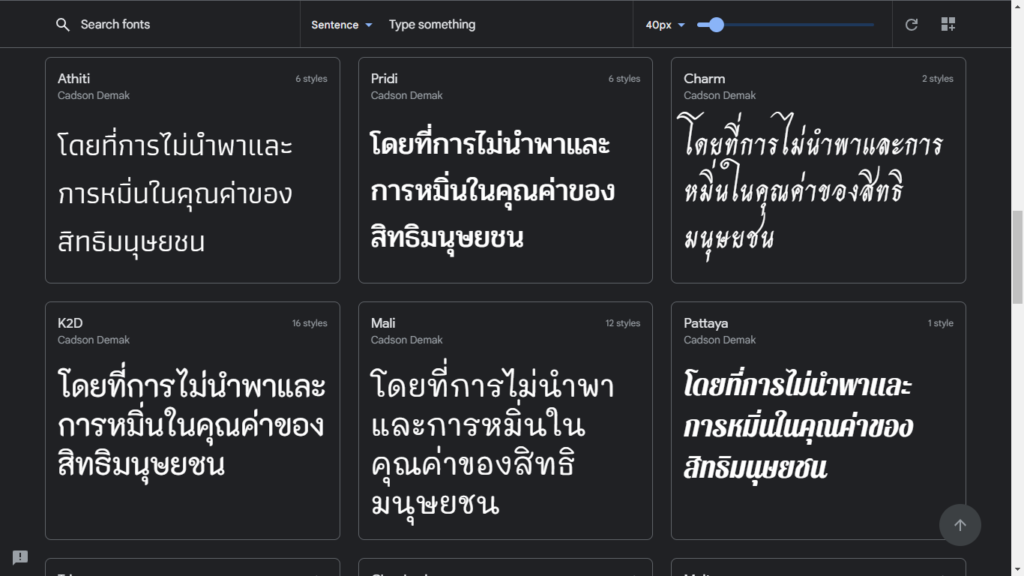Click the Charm handwriting preview text

point(812,190)
